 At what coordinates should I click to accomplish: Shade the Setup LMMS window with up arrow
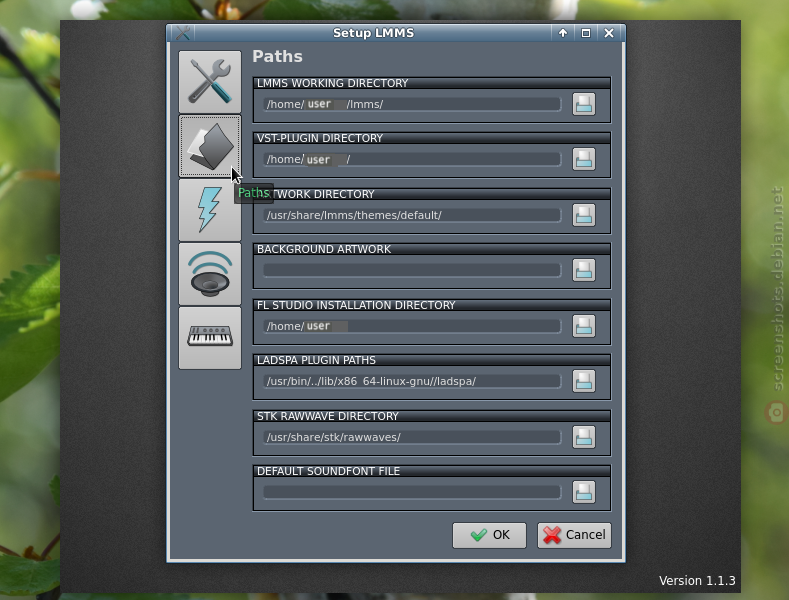(563, 33)
